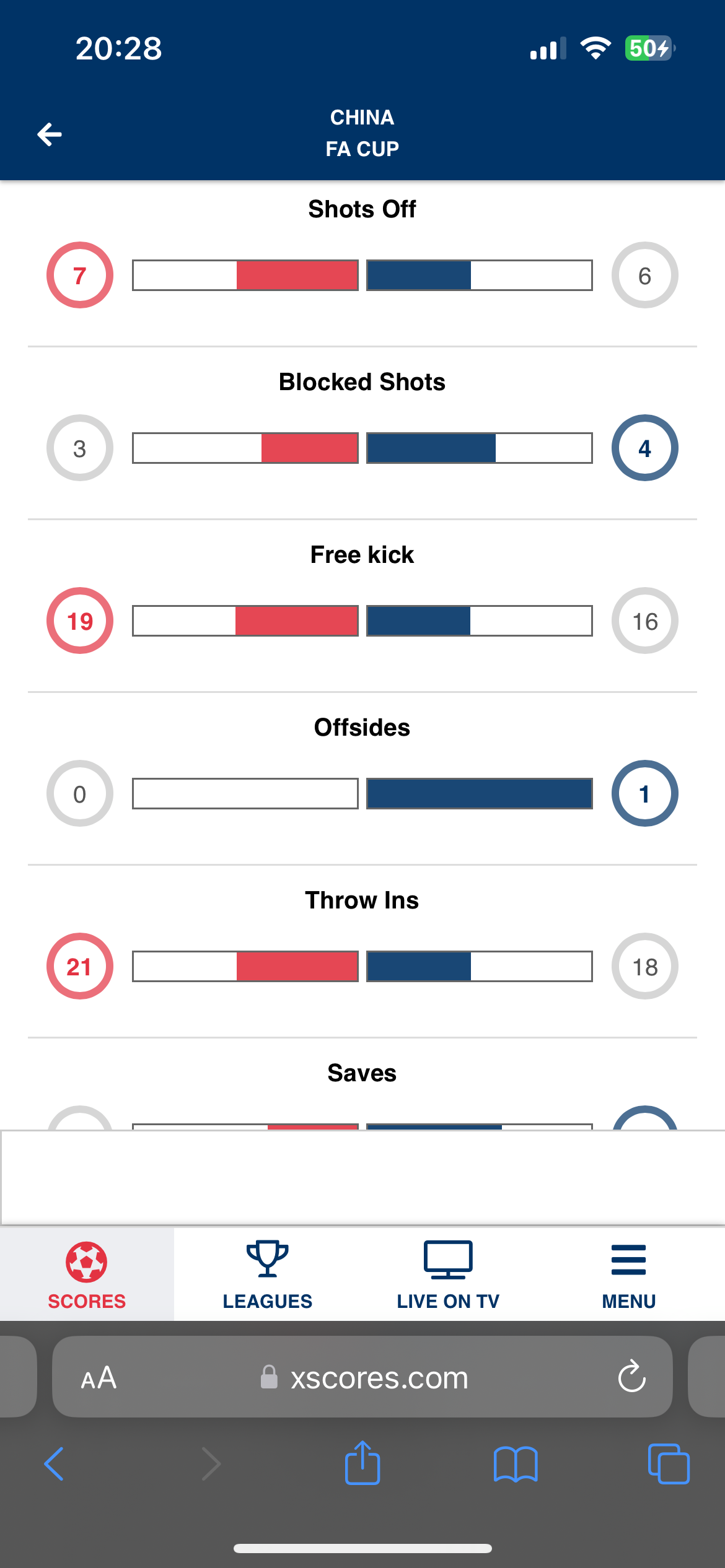Tap the China FA Cup header title
The height and width of the screenshot is (1568, 725).
click(x=362, y=133)
